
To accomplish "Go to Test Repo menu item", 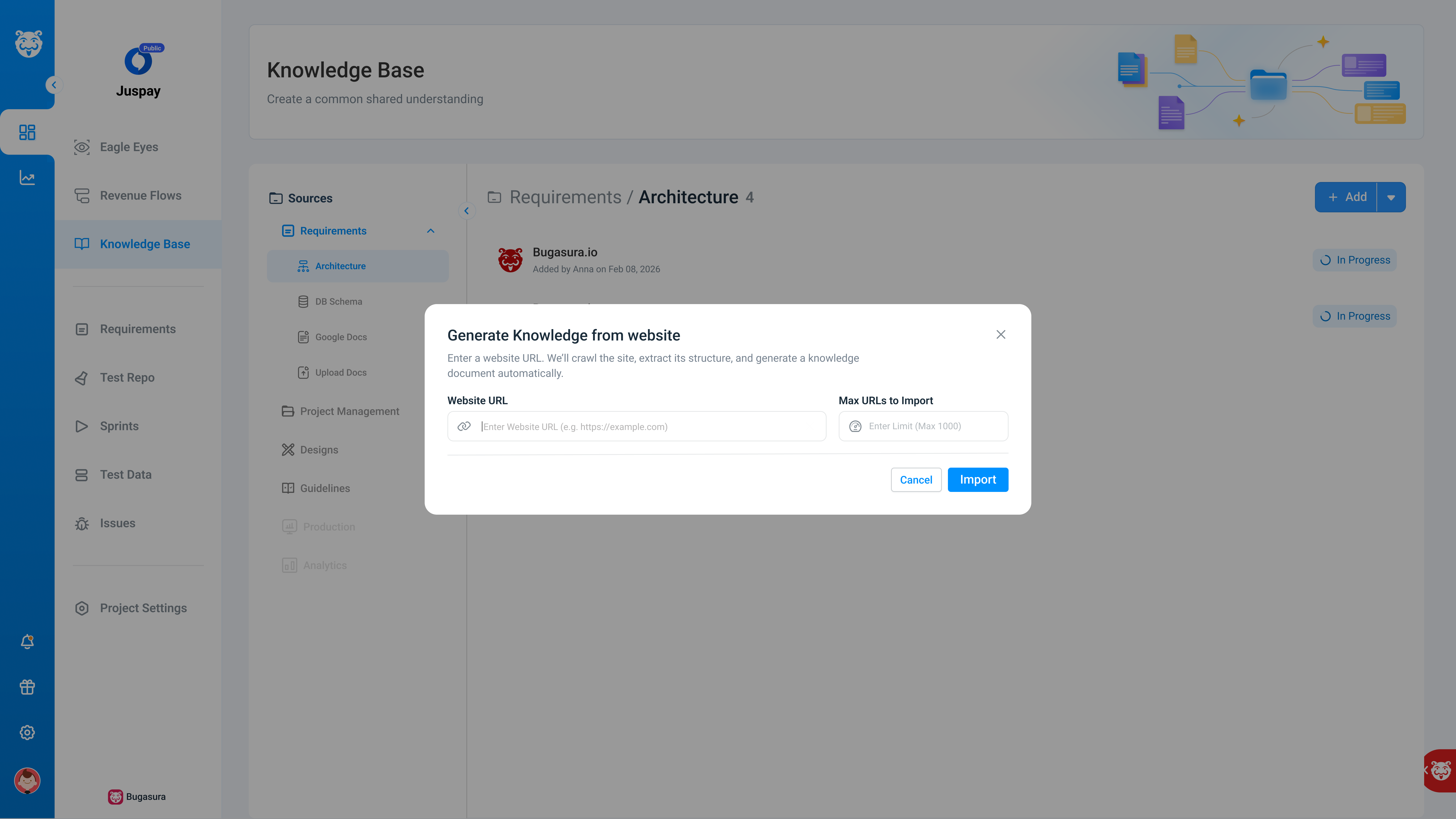I will [x=127, y=378].
